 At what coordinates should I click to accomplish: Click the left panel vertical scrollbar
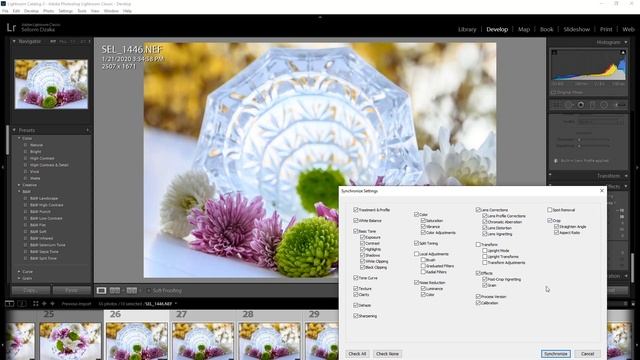click(7, 140)
